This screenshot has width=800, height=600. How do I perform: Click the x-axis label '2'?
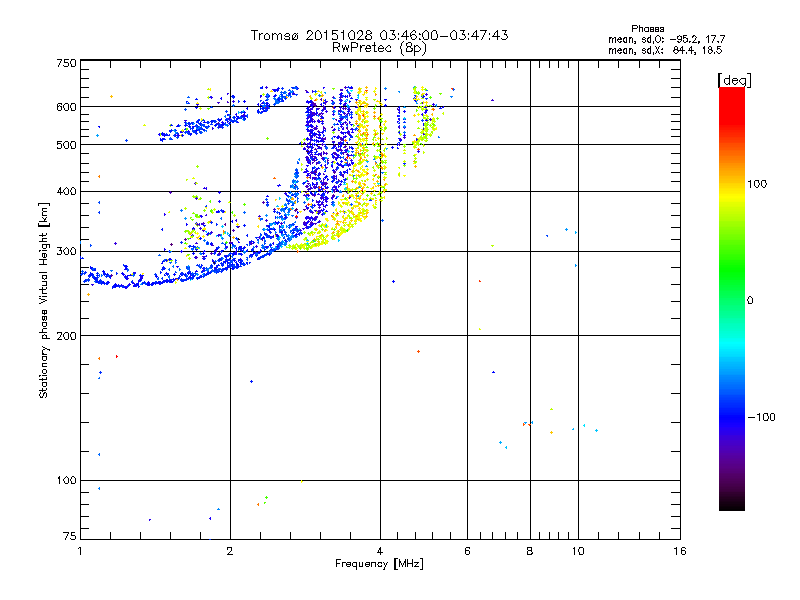point(230,551)
